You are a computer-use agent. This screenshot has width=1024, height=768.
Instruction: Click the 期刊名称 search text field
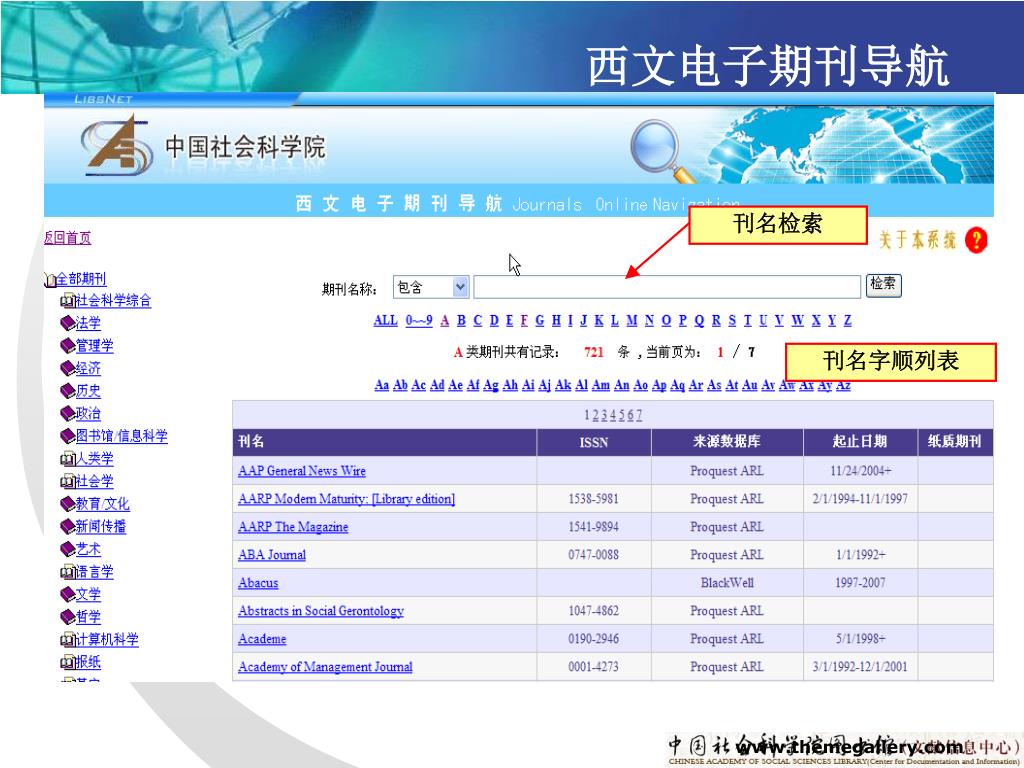(x=667, y=287)
